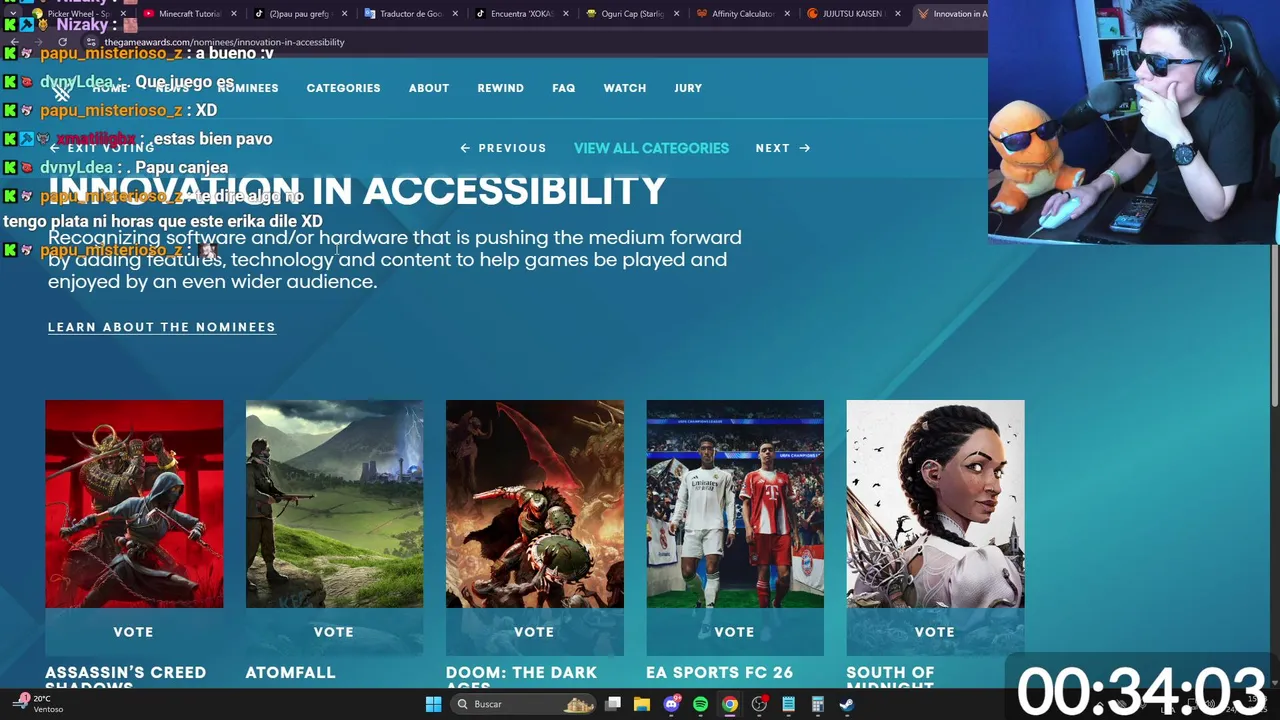The height and width of the screenshot is (720, 1280).
Task: Switch to the Oguri Cap tab
Action: click(631, 14)
